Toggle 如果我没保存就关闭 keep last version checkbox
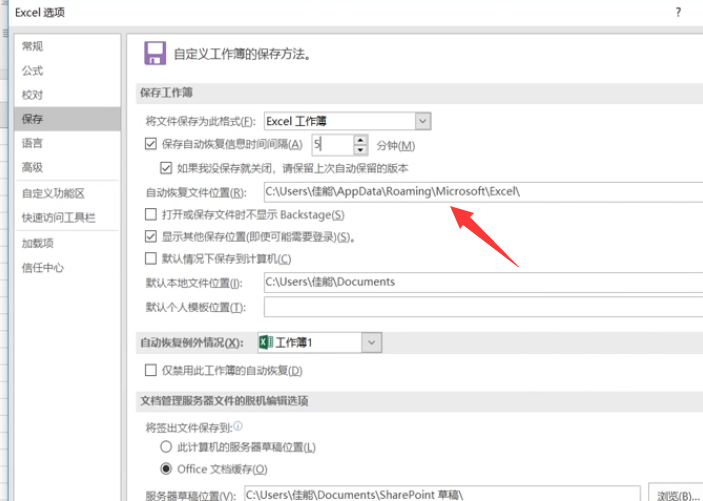 click(x=166, y=168)
